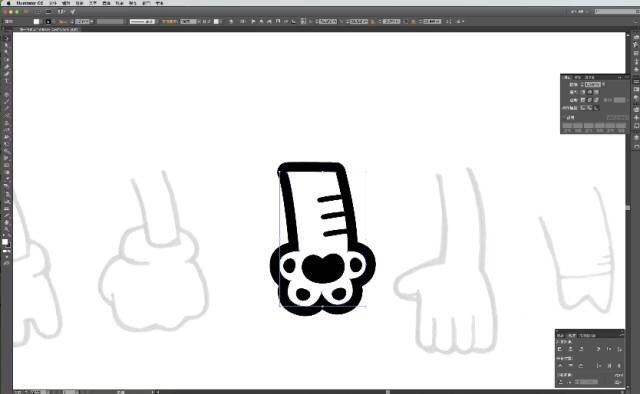Switch to the Transform tab in the Align panel

560,336
